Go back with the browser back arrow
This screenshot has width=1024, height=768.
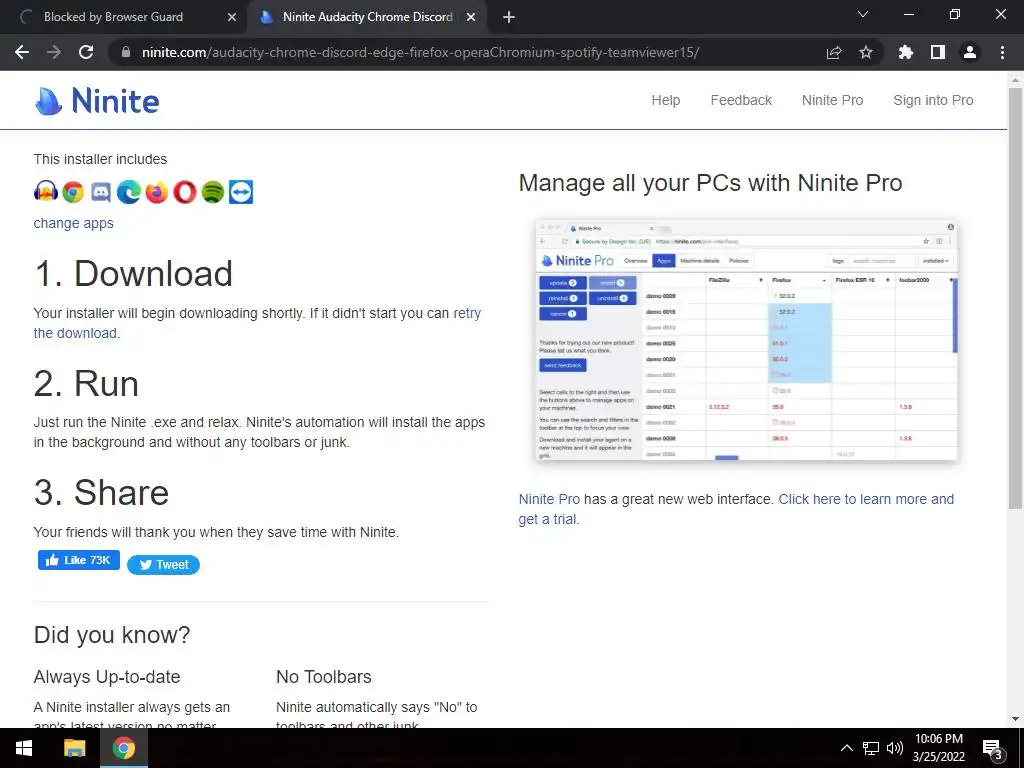[22, 52]
